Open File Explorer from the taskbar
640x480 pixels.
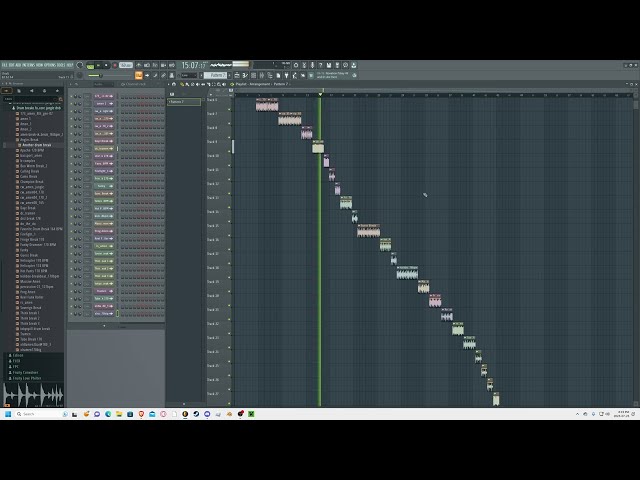119,414
